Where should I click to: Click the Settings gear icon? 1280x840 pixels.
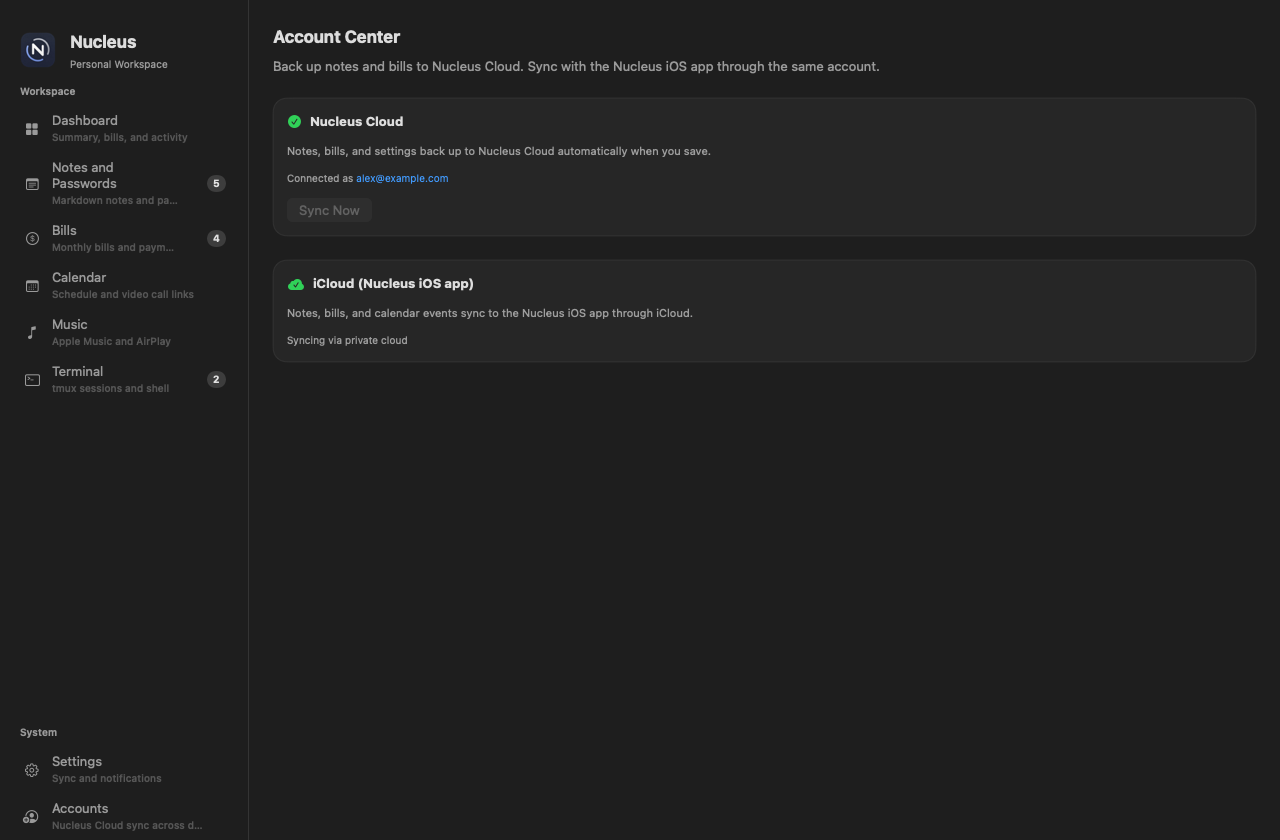32,770
